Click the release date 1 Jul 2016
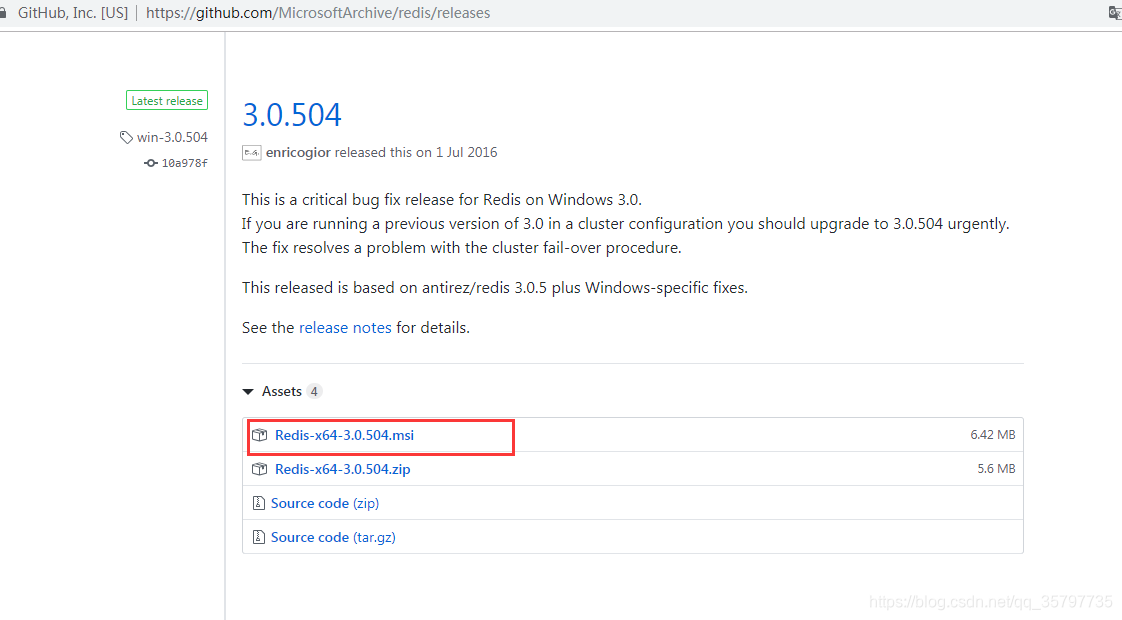This screenshot has height=620, width=1122. click(x=467, y=152)
